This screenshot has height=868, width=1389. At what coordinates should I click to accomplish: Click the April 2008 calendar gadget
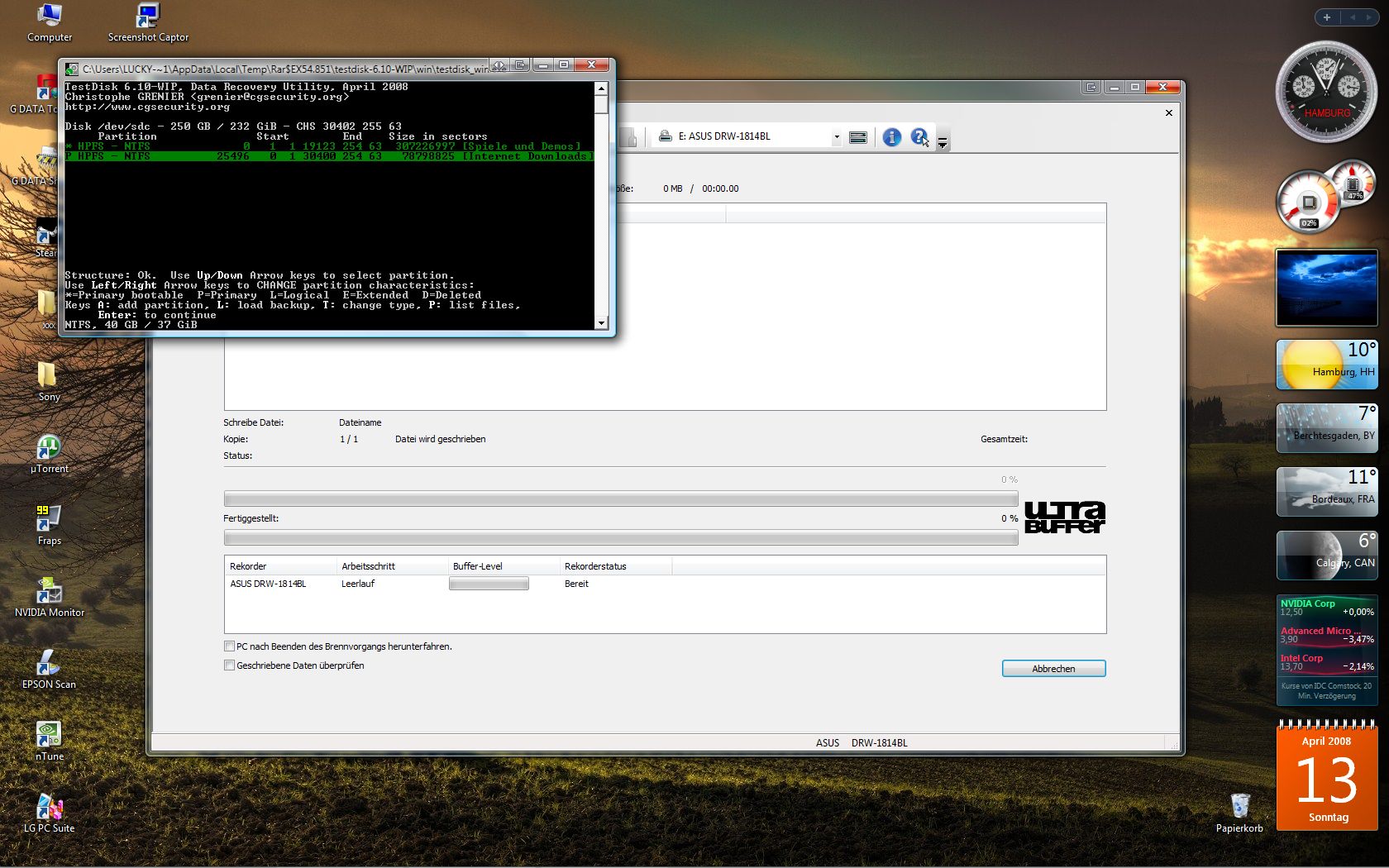1327,775
